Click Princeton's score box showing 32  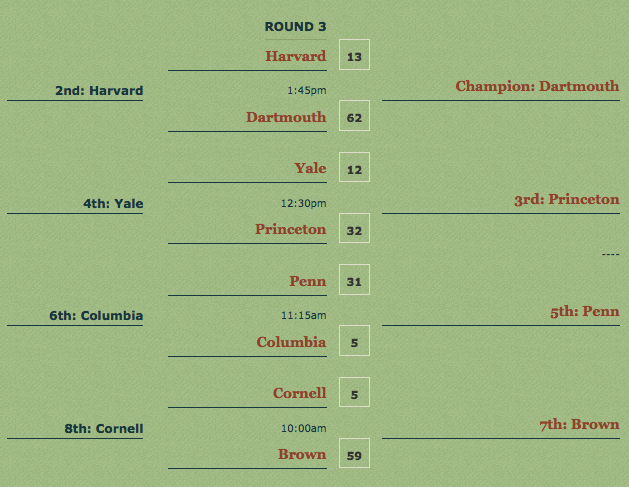(x=354, y=228)
